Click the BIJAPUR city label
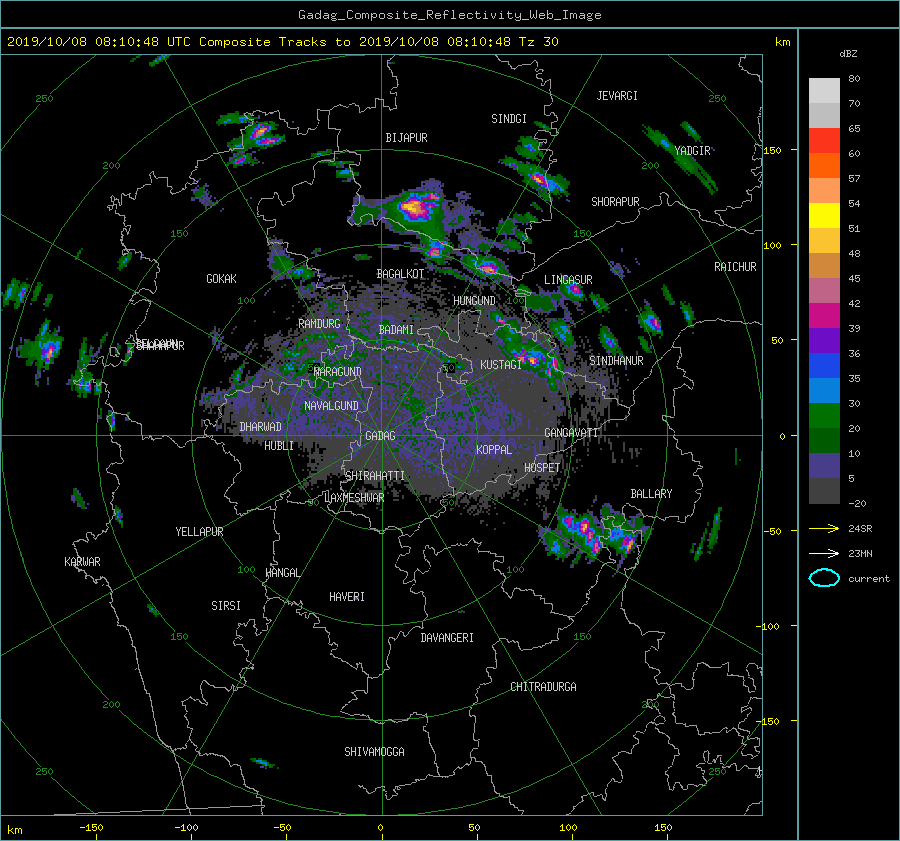Screen dimensions: 900x841 pyautogui.click(x=406, y=138)
